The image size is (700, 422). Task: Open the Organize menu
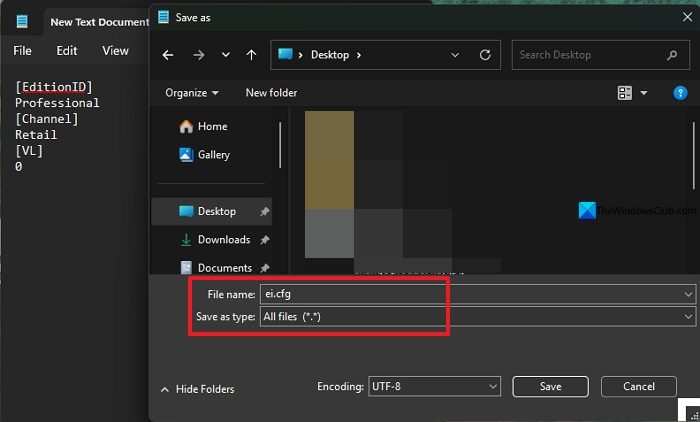pos(192,93)
